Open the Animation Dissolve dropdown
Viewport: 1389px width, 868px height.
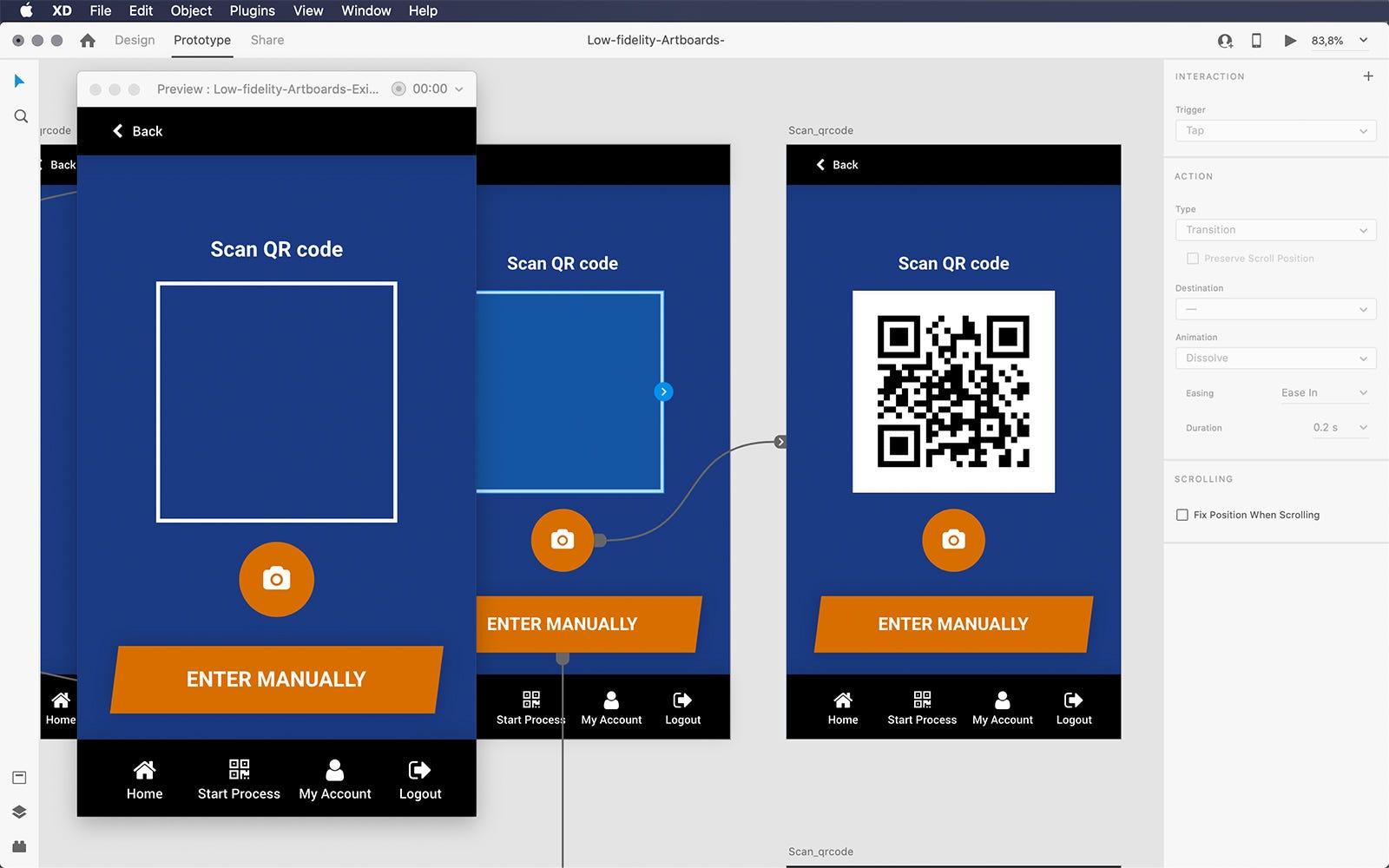(1275, 358)
